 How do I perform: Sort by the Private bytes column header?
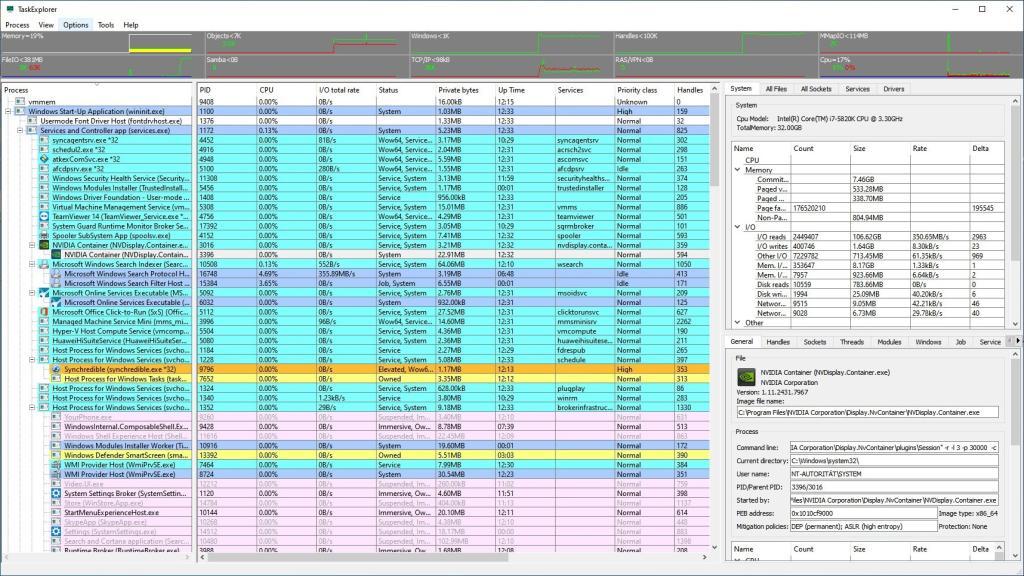click(464, 90)
